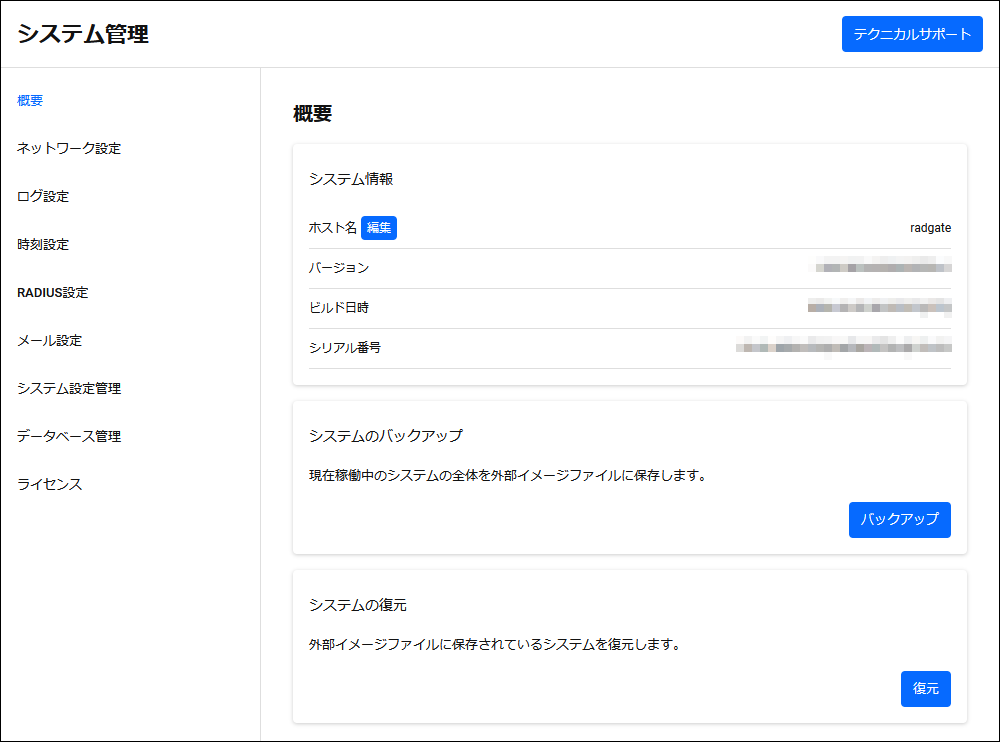1000x742 pixels.
Task: Click the システムの復元 card heading
Action: 358,605
